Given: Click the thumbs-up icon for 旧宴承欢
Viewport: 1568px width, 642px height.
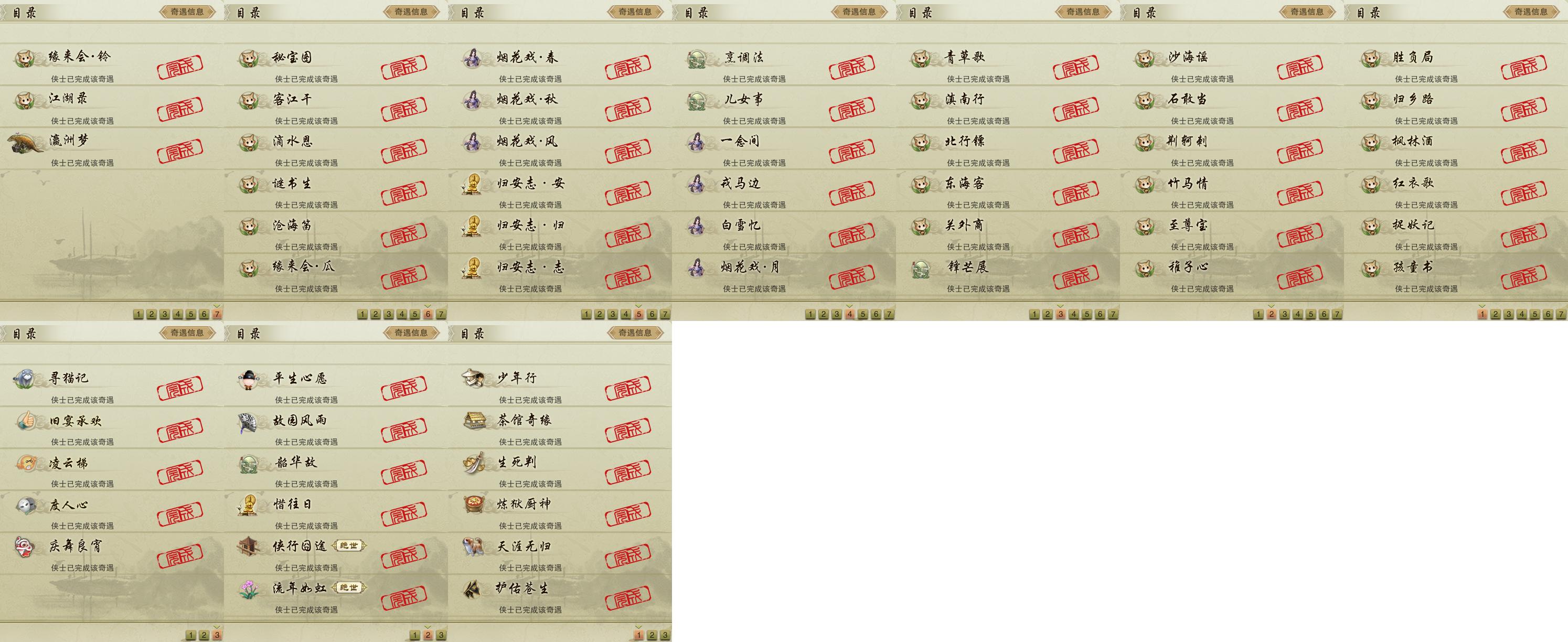Looking at the screenshot, I should pyautogui.click(x=25, y=421).
